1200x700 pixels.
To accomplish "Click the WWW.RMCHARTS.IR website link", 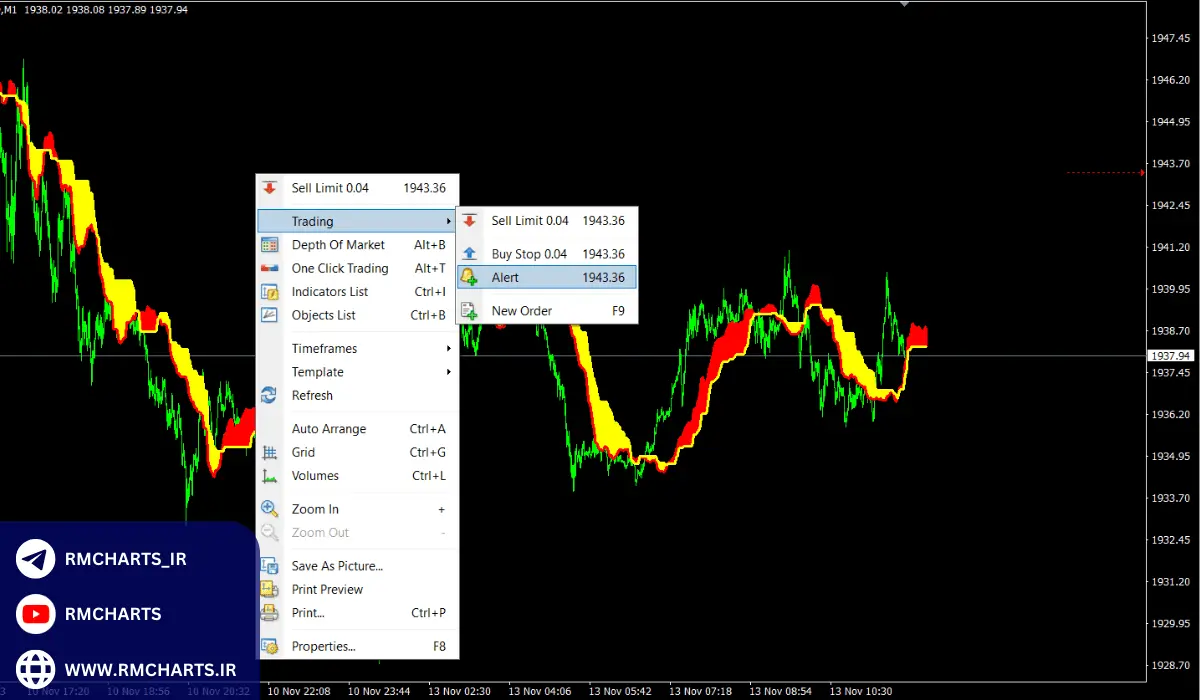I will (150, 669).
